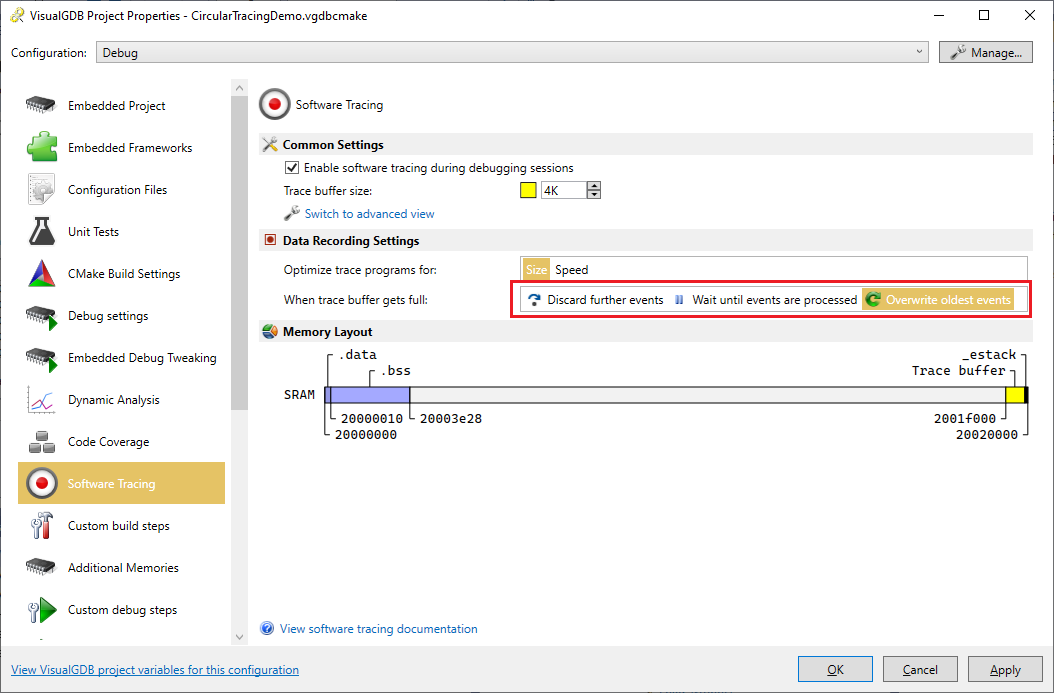Choose Overwrite oldest events option
This screenshot has height=693, width=1054.
point(938,300)
